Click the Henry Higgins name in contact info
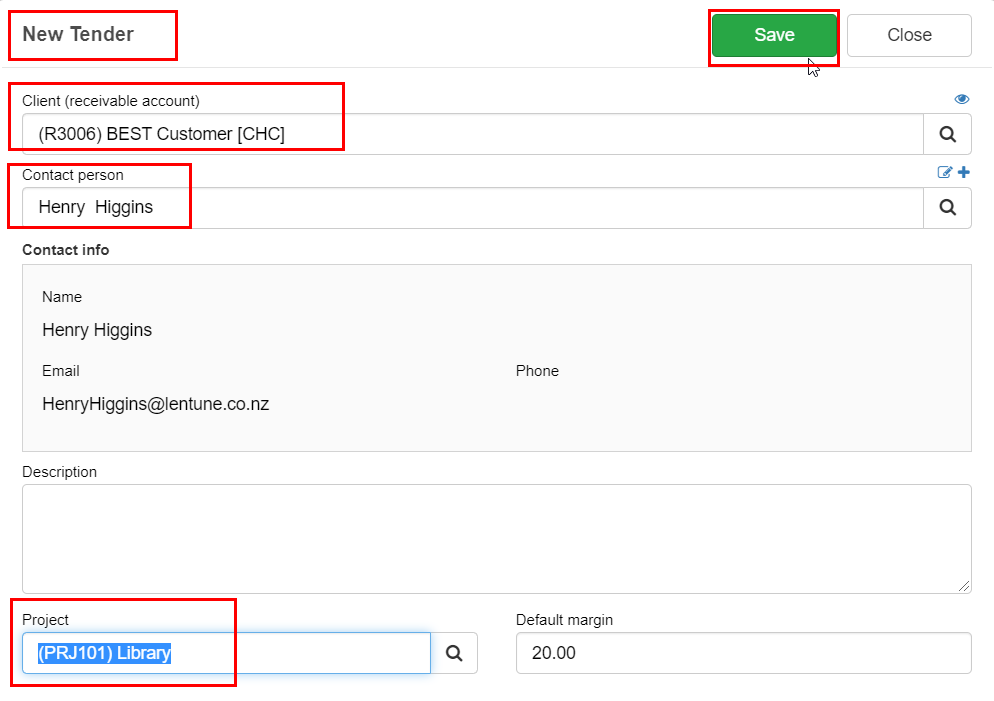 point(97,330)
